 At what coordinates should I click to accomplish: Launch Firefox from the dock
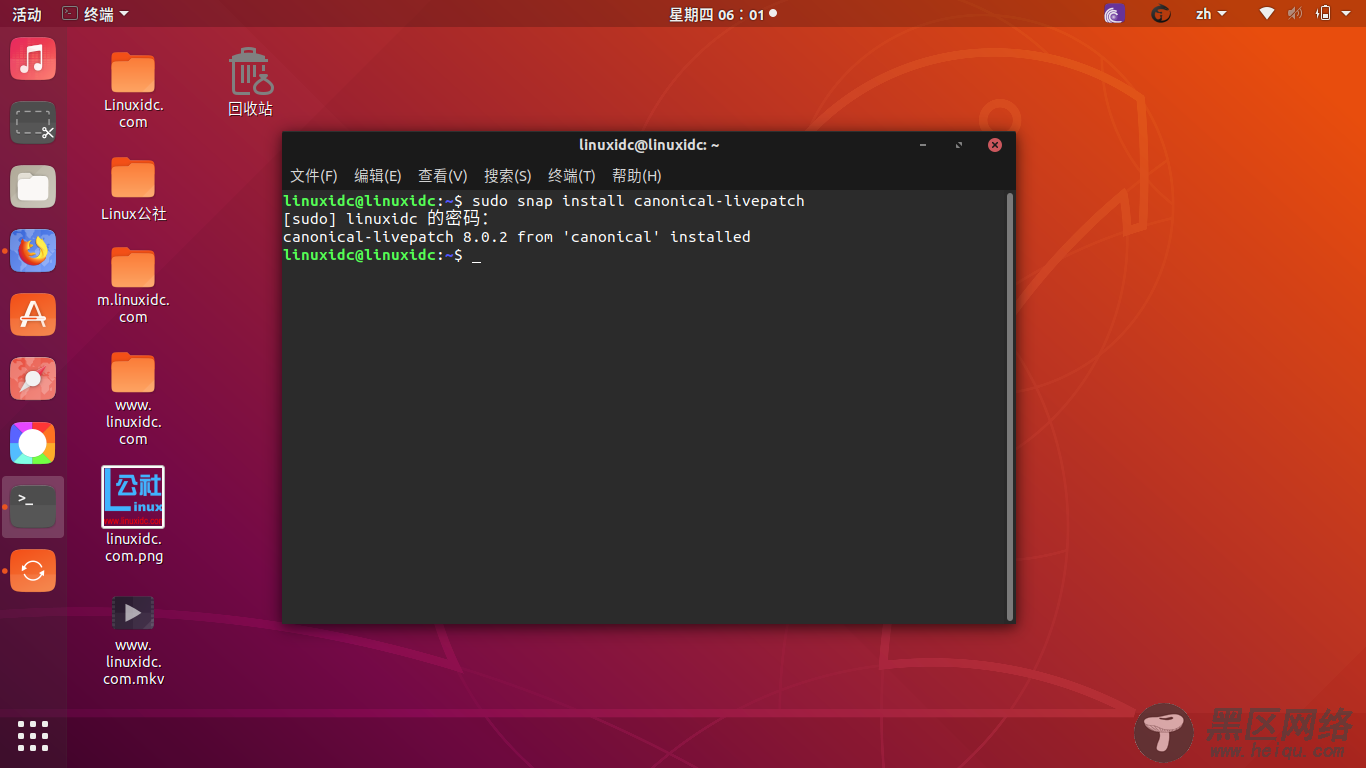[33, 251]
